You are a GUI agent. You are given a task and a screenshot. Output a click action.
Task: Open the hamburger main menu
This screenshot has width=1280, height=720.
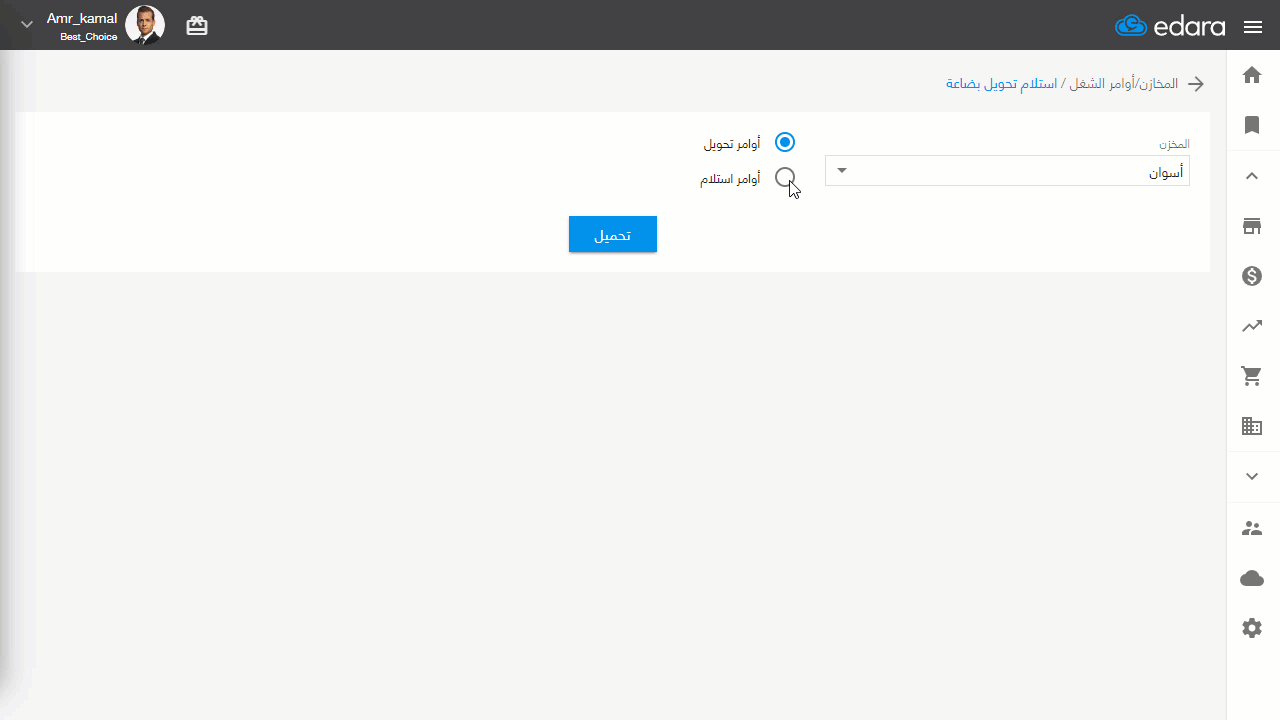point(1253,27)
